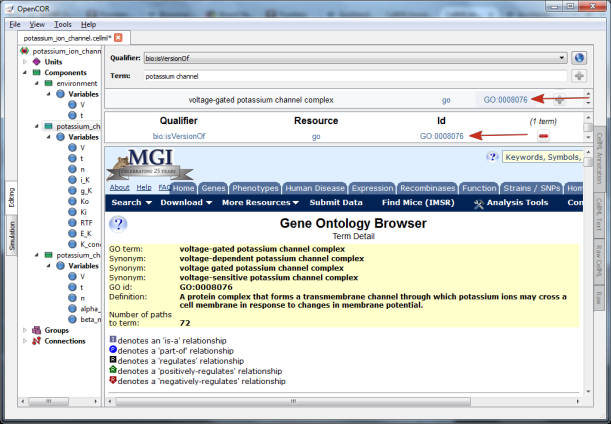Click the Submit Data link
The height and width of the screenshot is (424, 611).
tap(336, 203)
